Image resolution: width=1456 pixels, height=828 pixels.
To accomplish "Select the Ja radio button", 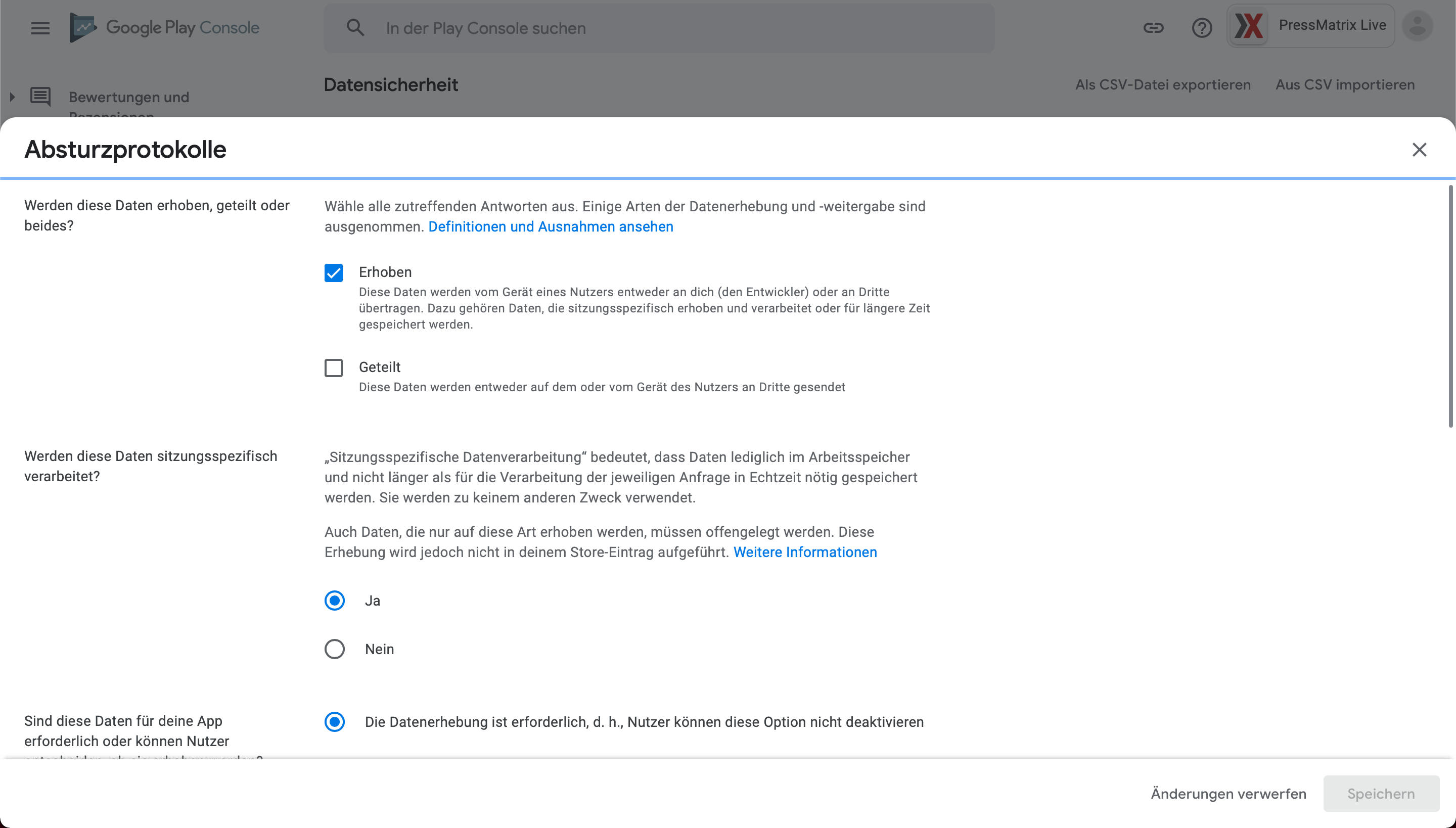I will pyautogui.click(x=335, y=601).
